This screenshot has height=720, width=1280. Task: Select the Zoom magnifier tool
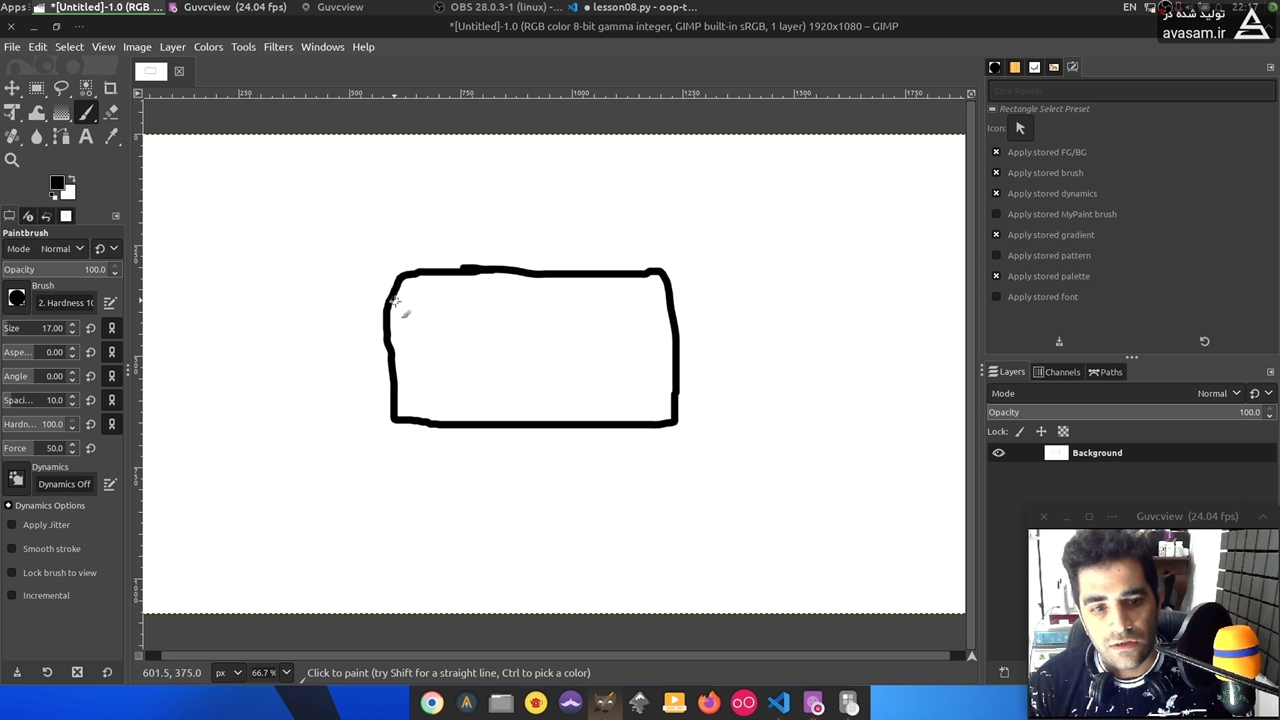click(x=12, y=160)
